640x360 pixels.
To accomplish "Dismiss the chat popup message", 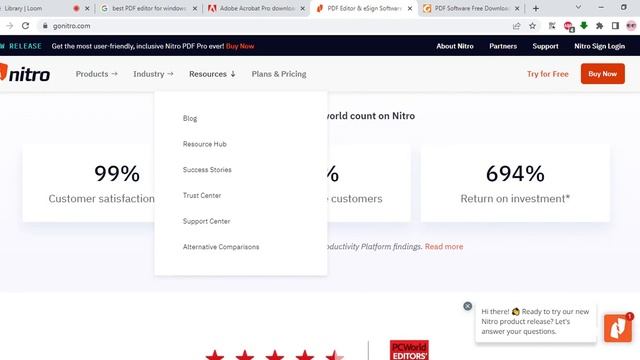I will point(467,306).
